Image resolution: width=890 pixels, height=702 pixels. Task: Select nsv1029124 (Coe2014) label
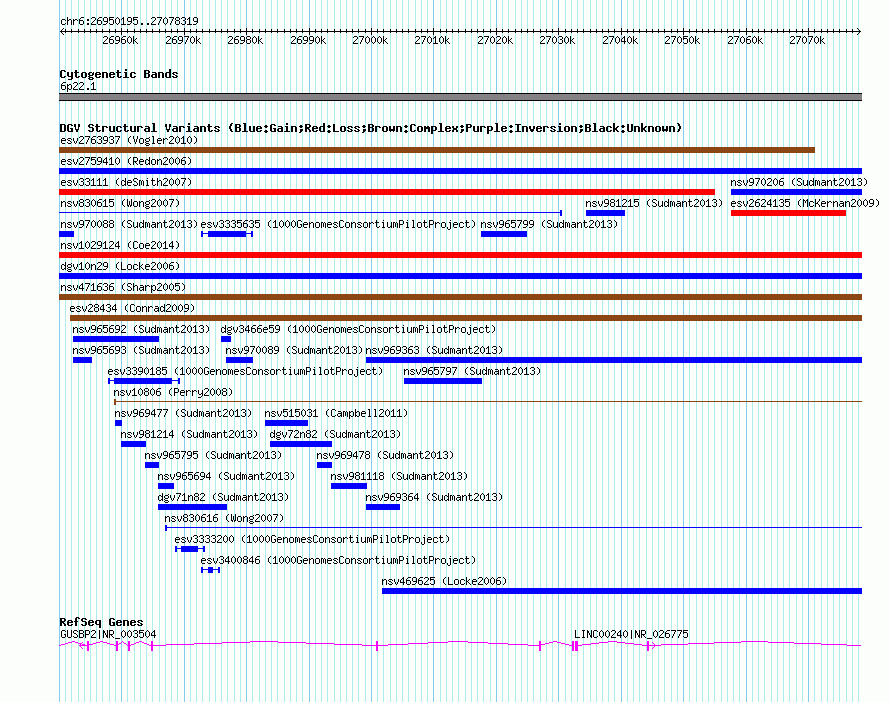120,245
